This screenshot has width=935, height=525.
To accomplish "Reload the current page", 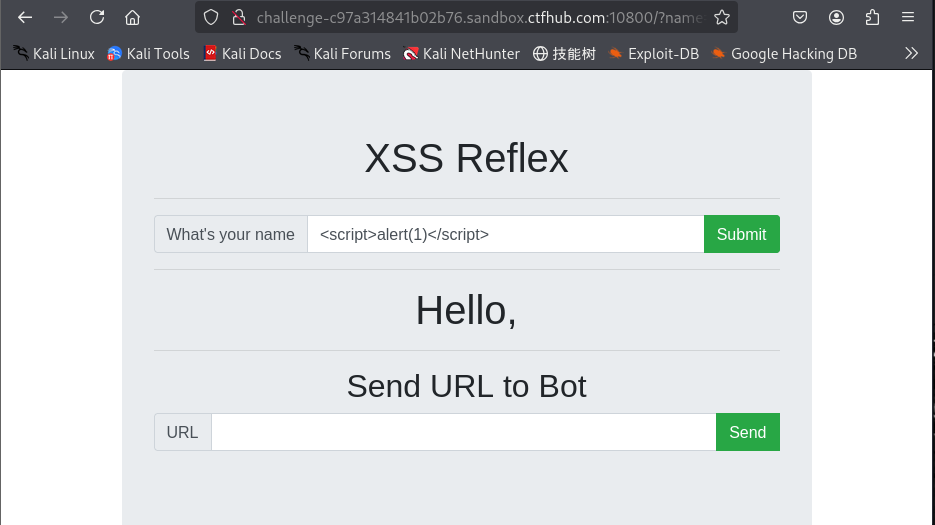I will 97,17.
